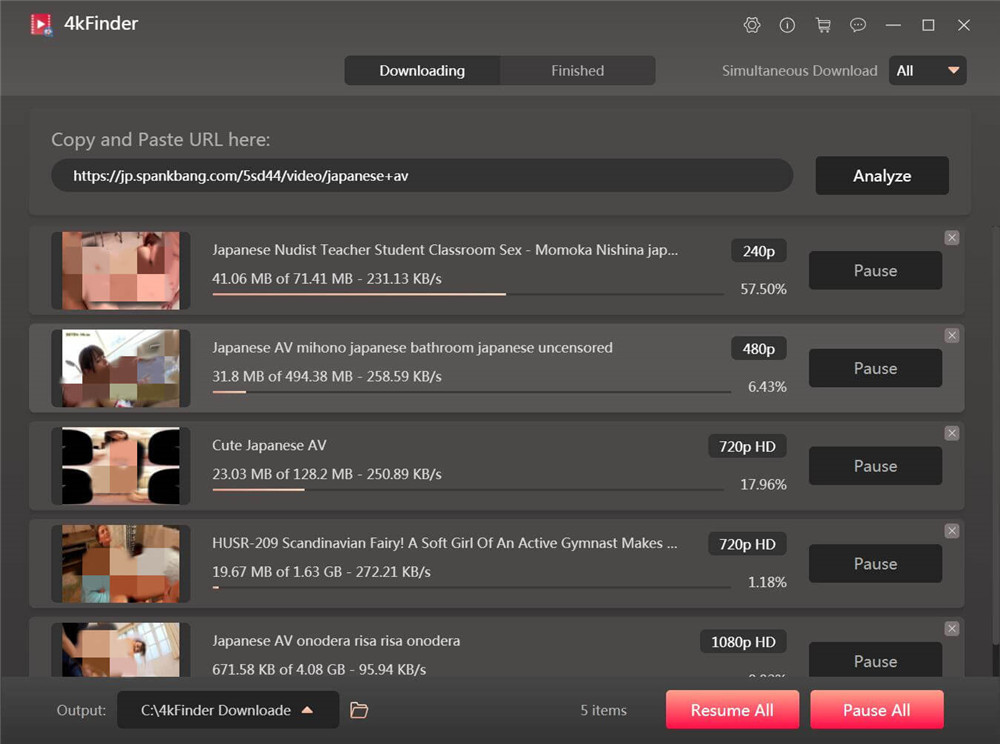Click inside the URL input field
This screenshot has height=744, width=1000.
(x=421, y=176)
